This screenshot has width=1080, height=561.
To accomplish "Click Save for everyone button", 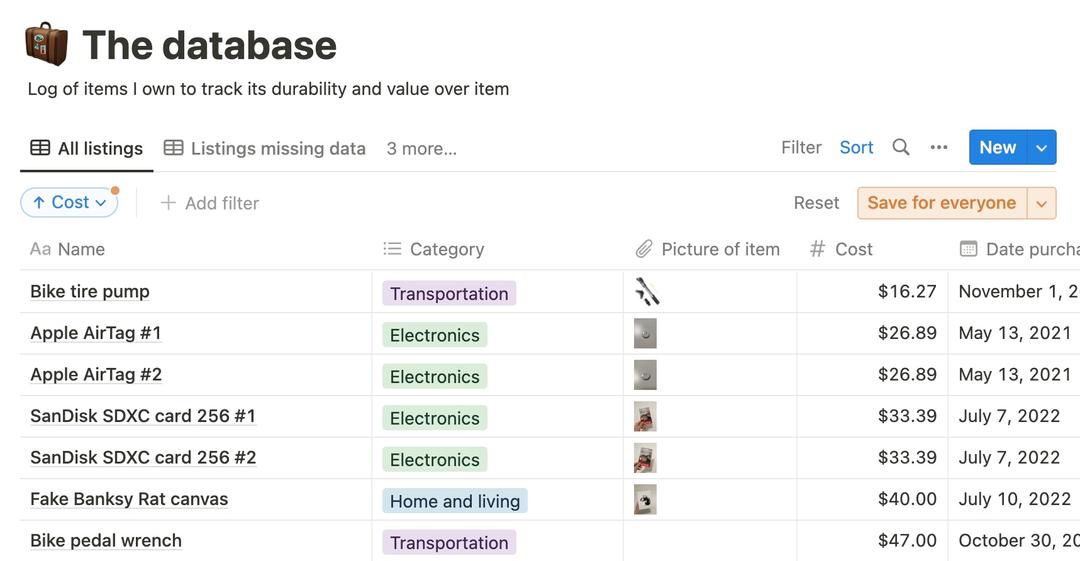I will (941, 203).
